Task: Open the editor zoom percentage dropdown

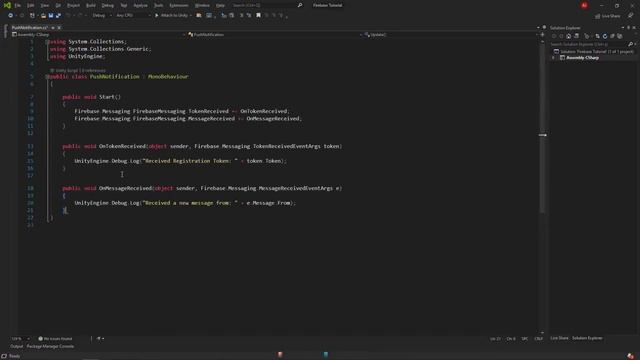Action: click(20, 339)
